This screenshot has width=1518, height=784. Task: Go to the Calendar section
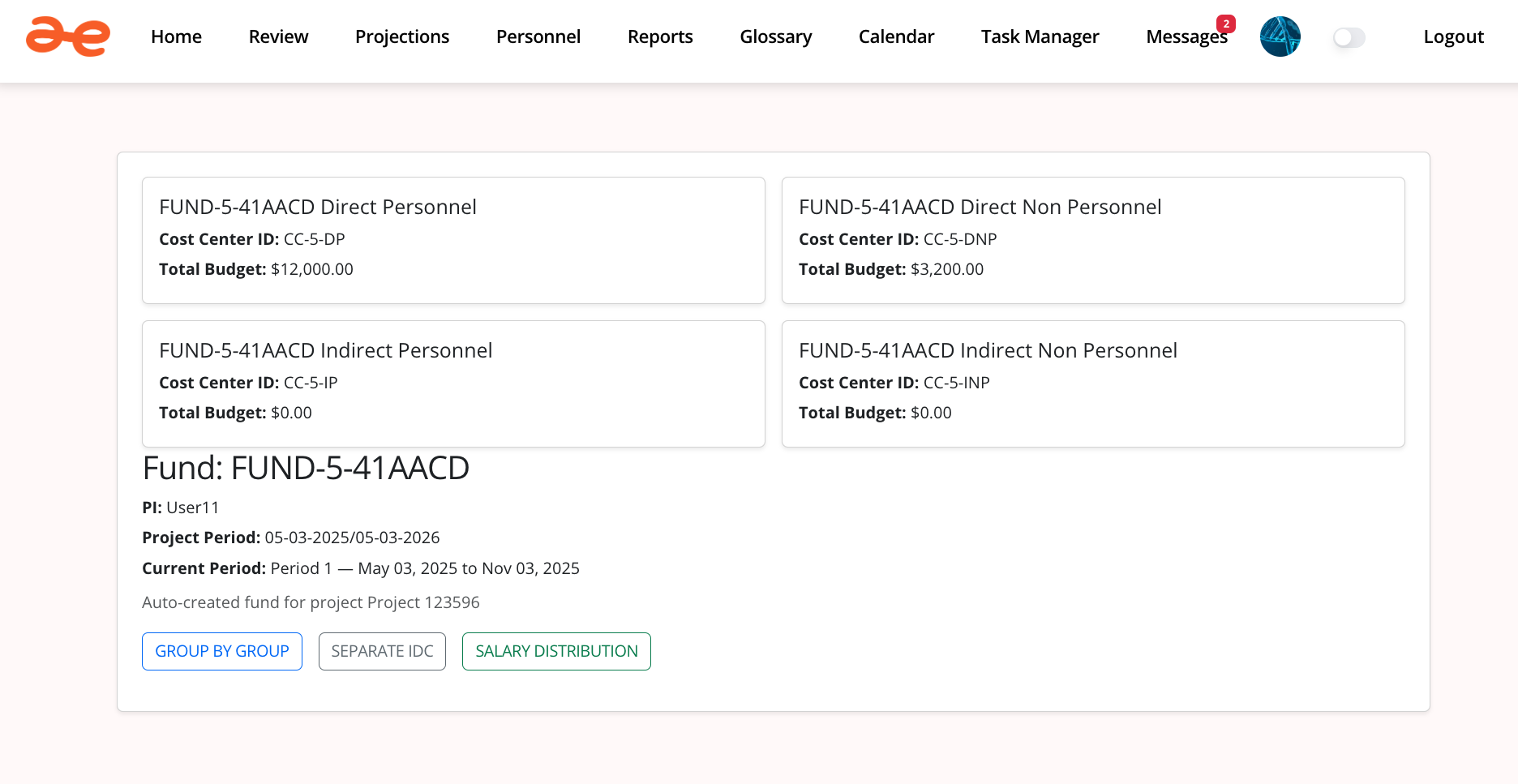coord(896,36)
